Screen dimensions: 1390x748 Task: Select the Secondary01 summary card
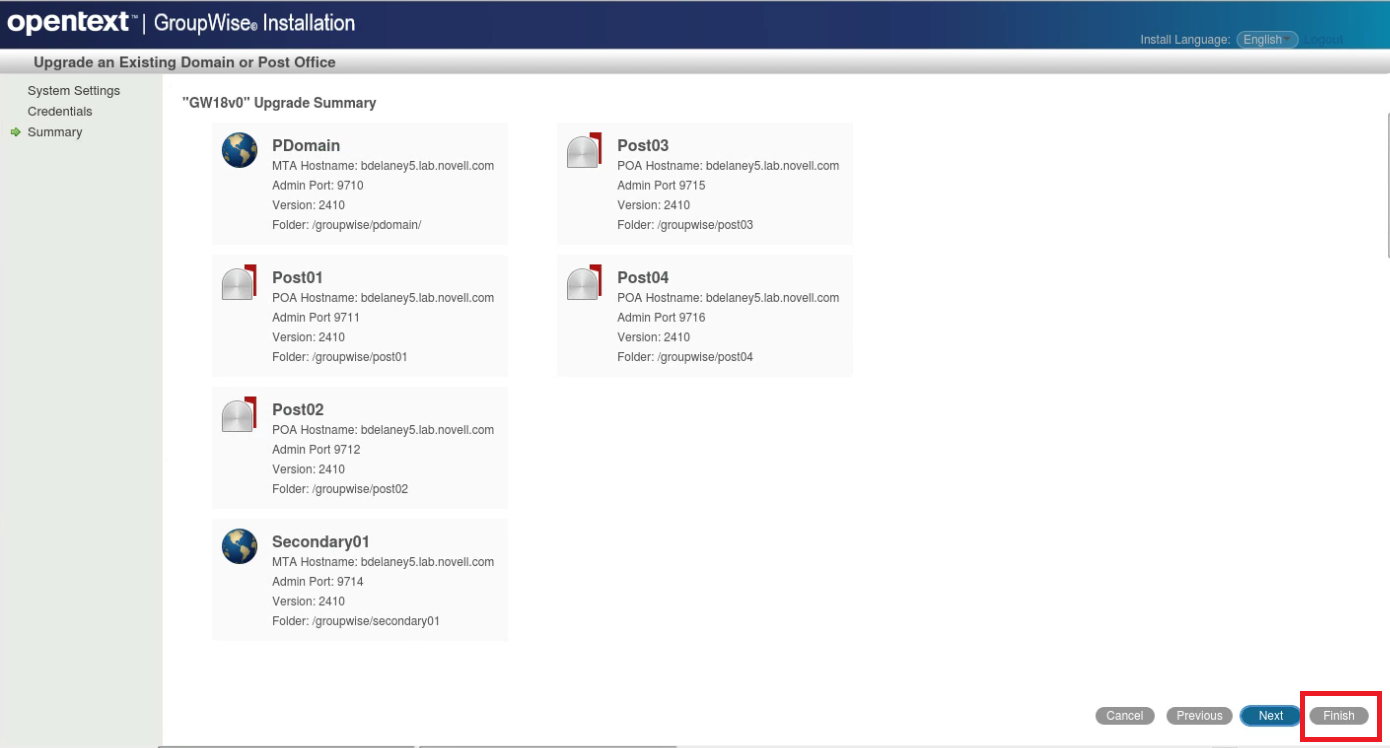click(x=359, y=579)
